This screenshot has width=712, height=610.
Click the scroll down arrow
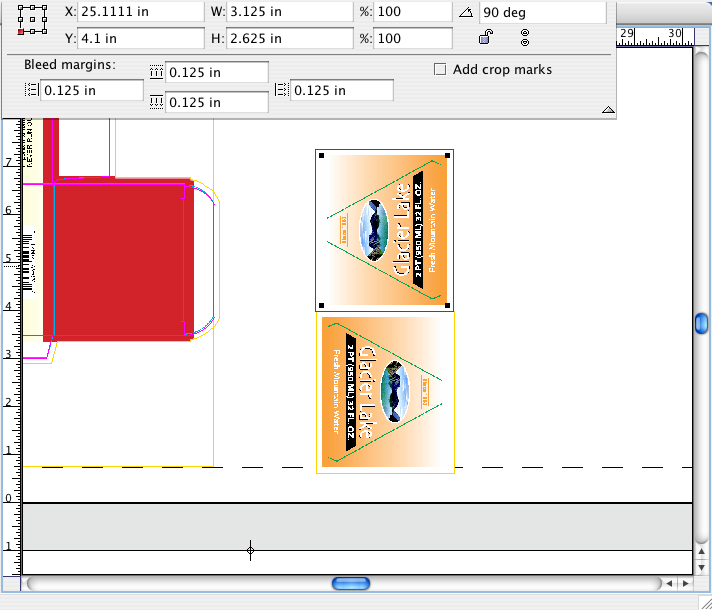[x=702, y=568]
